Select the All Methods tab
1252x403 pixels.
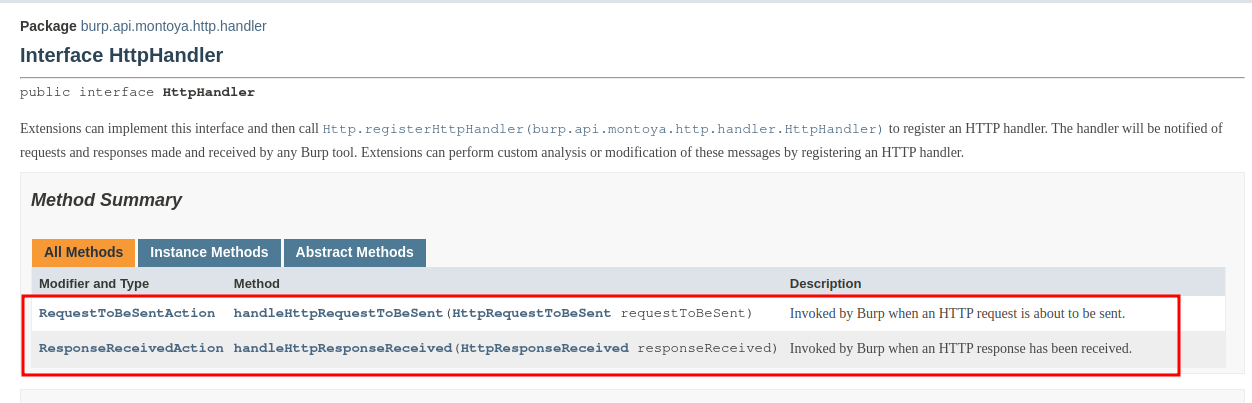pyautogui.click(x=83, y=252)
